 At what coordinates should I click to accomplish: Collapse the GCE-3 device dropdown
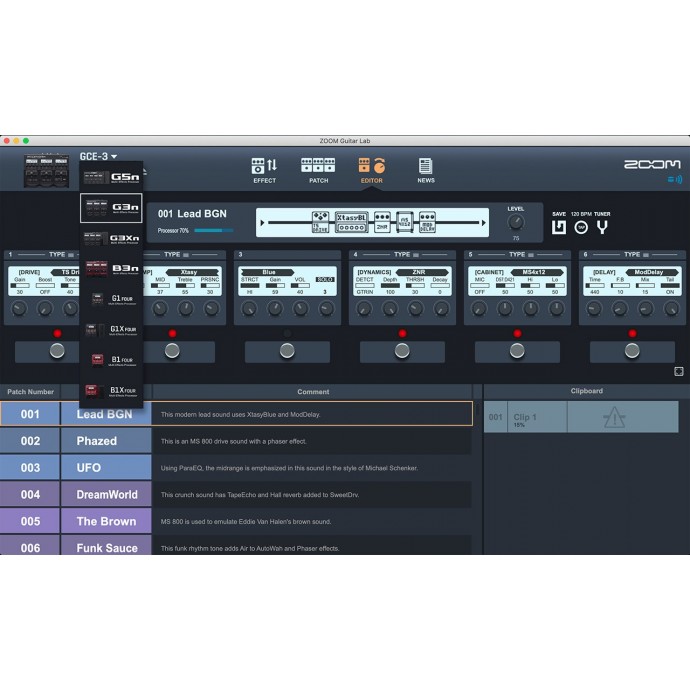[99, 156]
